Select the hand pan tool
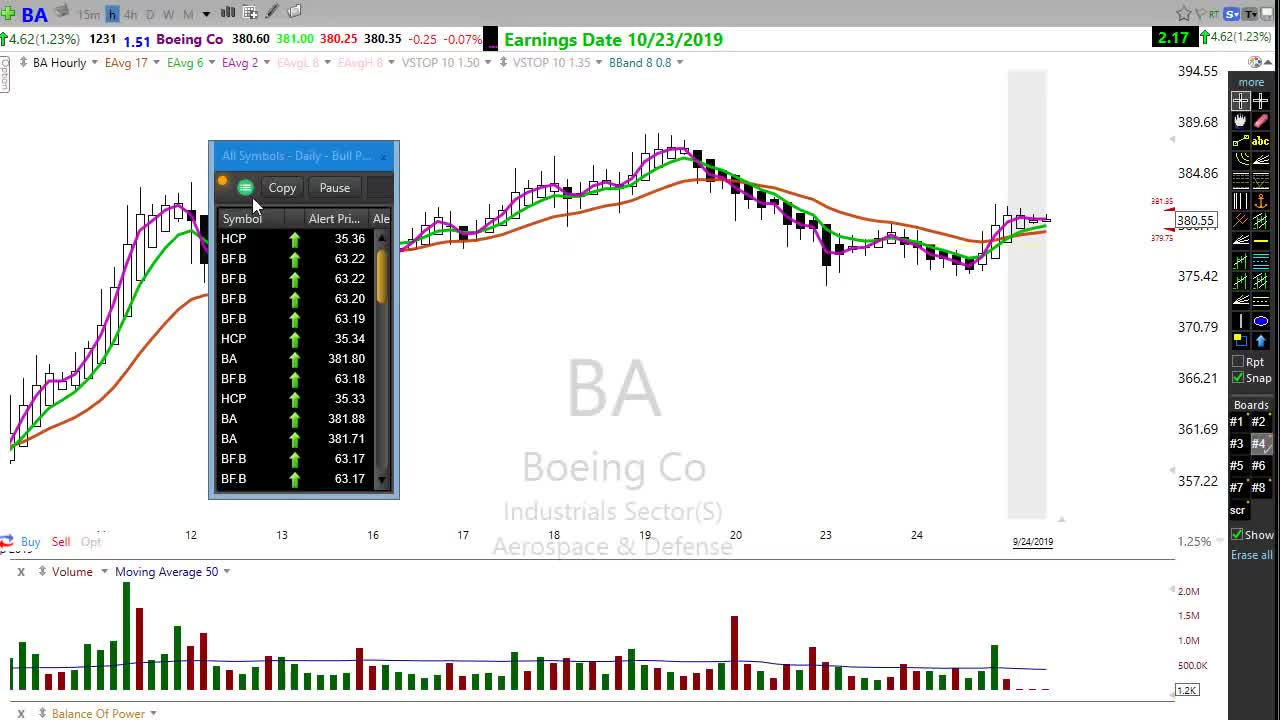Image resolution: width=1280 pixels, height=720 pixels. [x=1240, y=121]
